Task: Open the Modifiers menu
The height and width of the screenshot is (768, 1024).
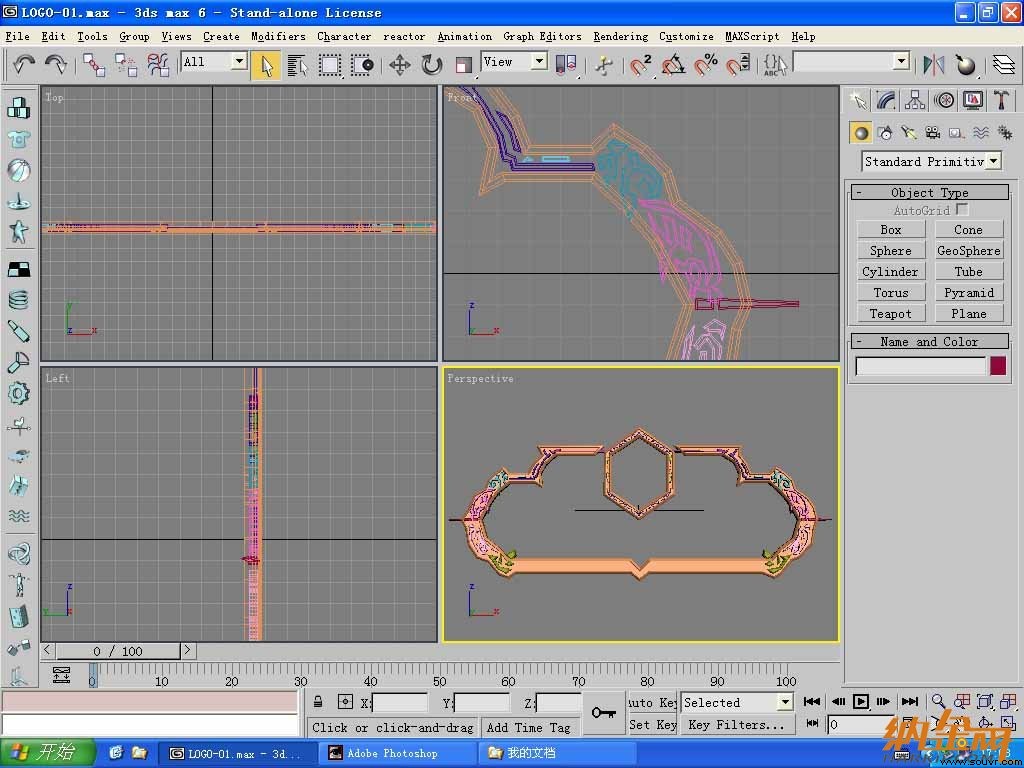Action: (x=278, y=36)
